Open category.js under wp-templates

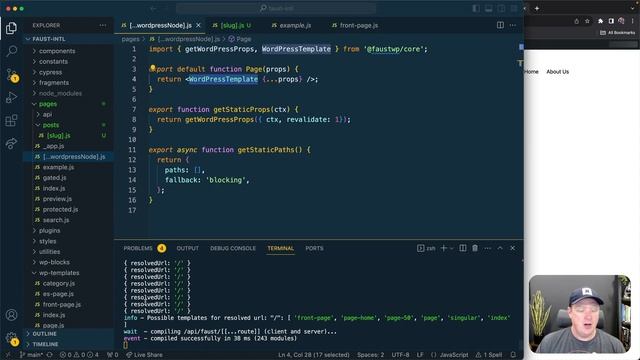click(x=68, y=283)
